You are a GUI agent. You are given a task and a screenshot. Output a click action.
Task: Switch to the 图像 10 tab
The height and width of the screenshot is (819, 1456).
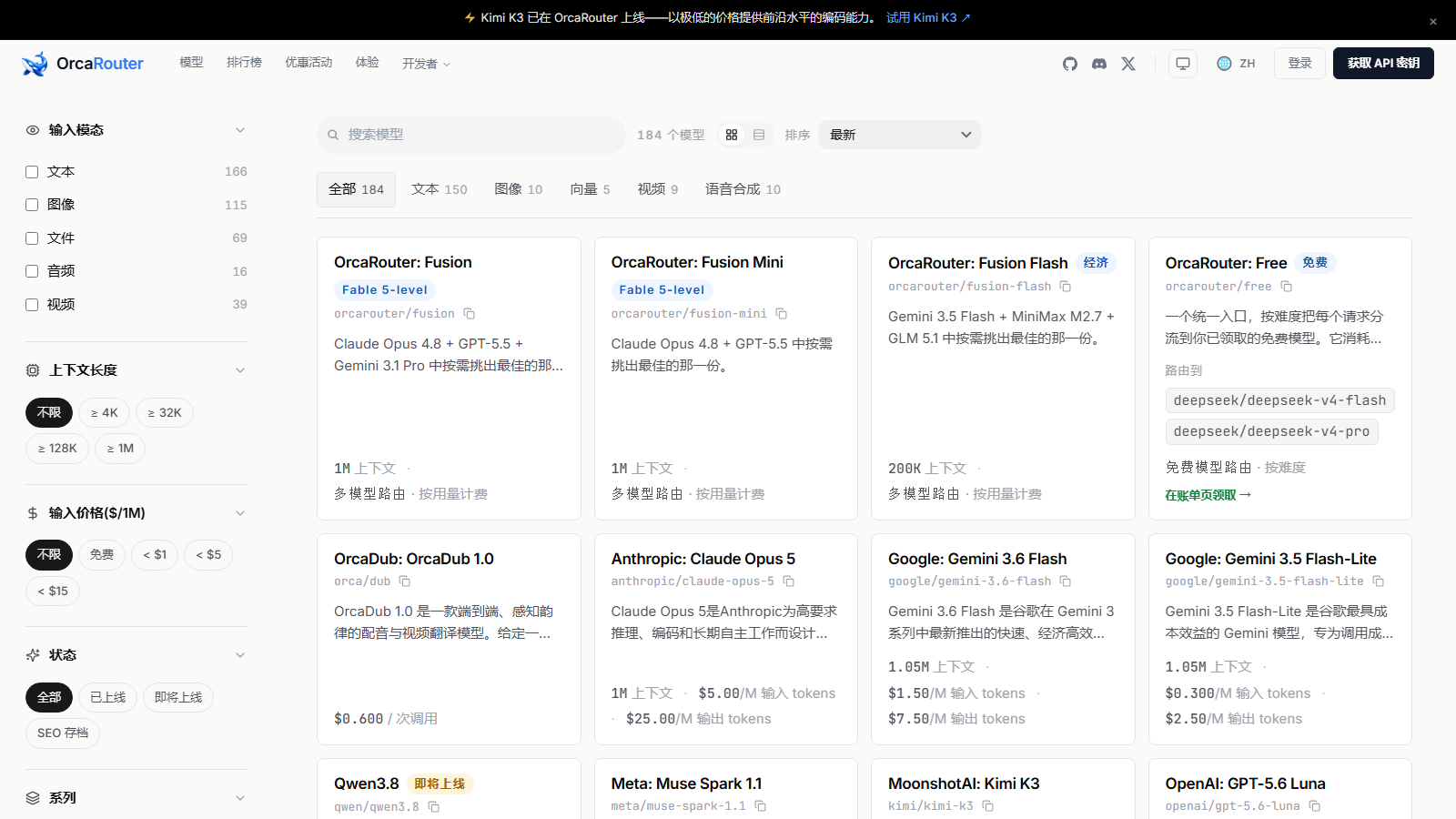[519, 189]
